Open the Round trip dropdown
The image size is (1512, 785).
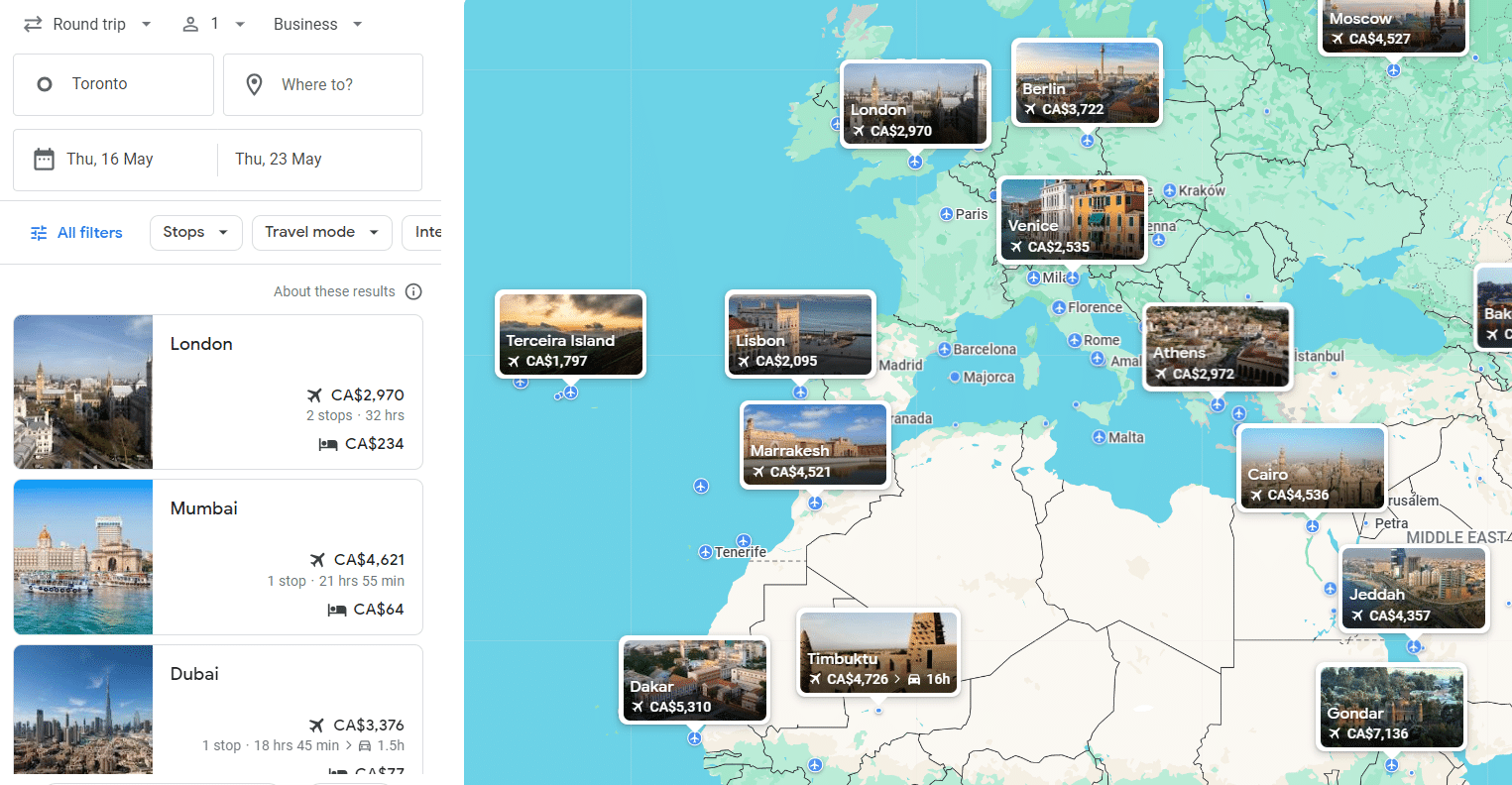coord(88,24)
